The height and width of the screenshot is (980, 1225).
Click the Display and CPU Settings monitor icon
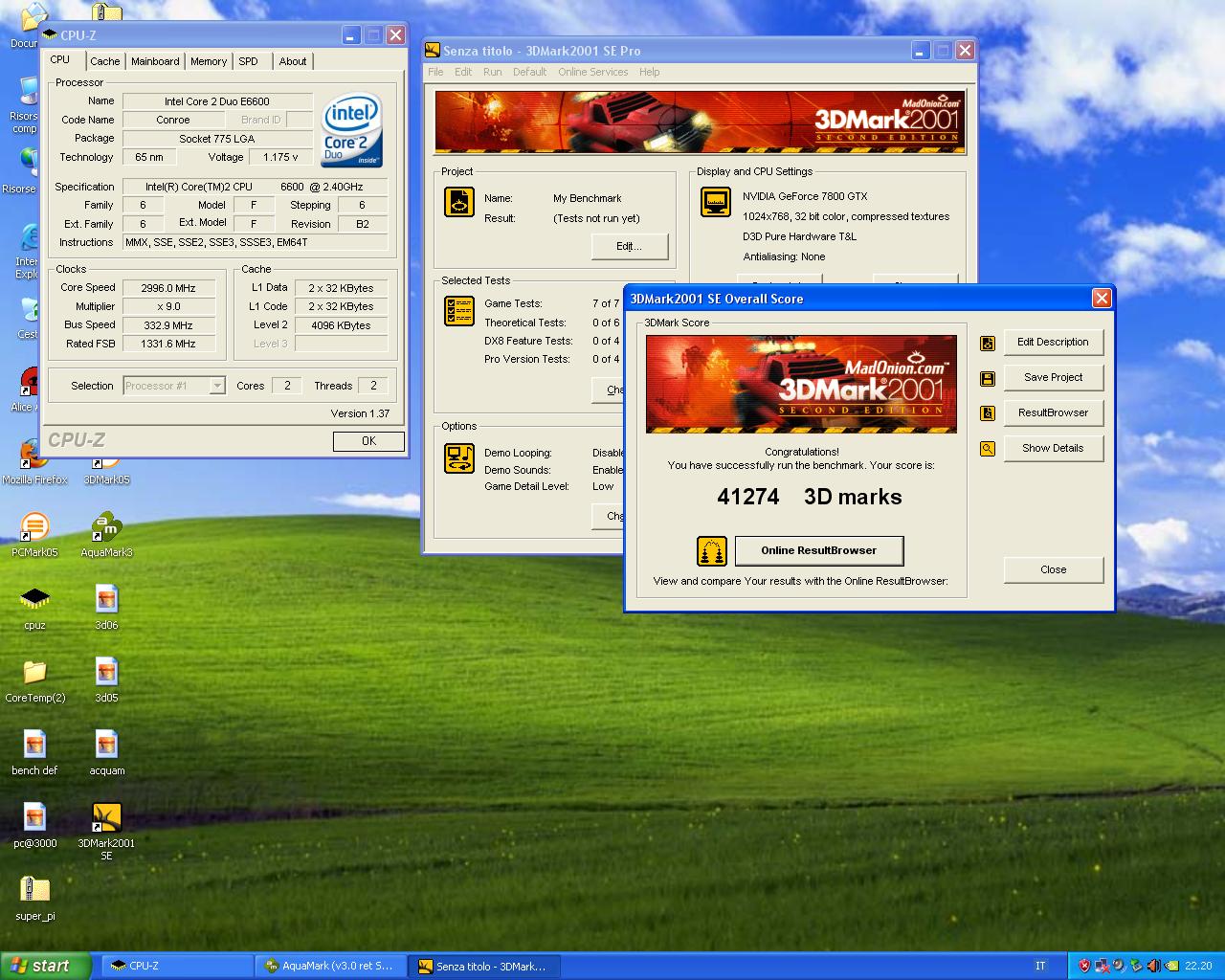(x=716, y=202)
